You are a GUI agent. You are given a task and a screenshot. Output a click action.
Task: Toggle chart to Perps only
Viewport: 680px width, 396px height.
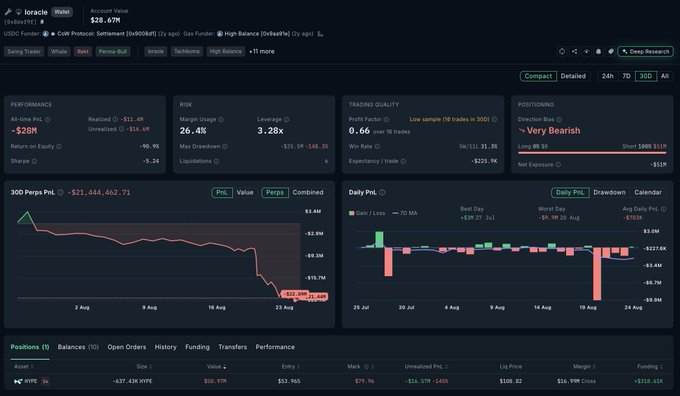point(275,192)
